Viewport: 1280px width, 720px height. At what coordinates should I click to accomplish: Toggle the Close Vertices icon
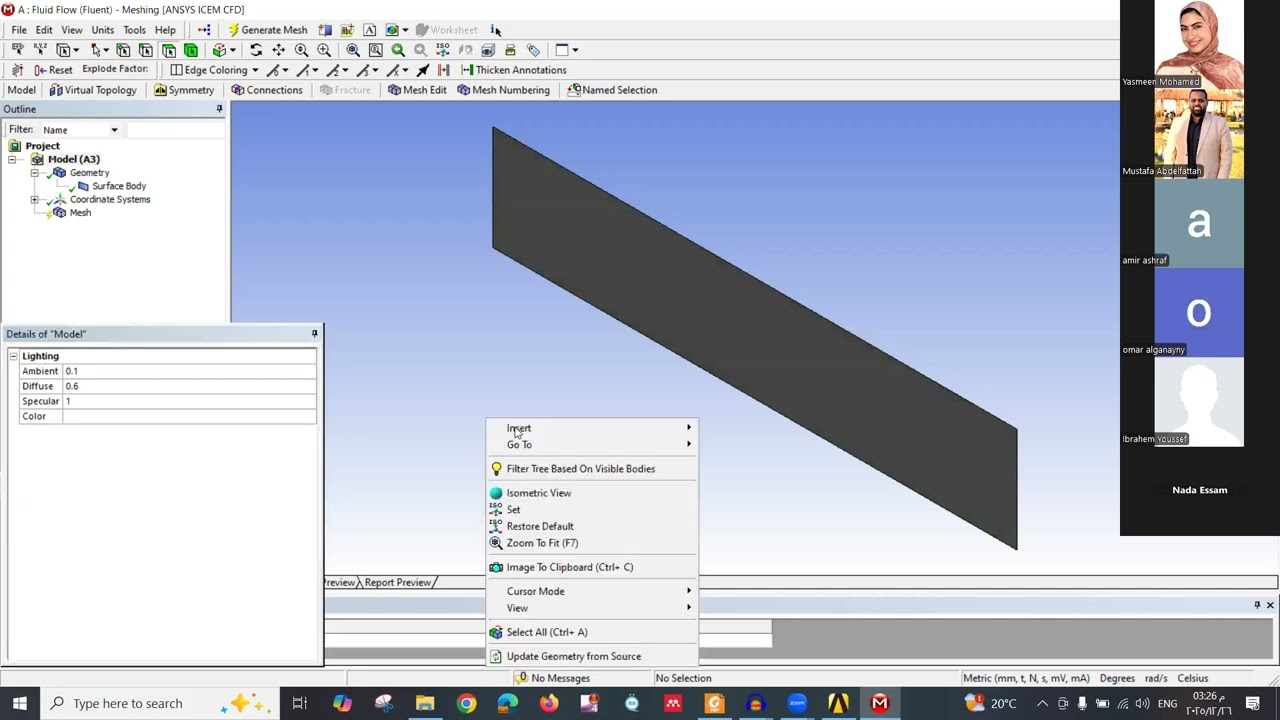coord(443,70)
